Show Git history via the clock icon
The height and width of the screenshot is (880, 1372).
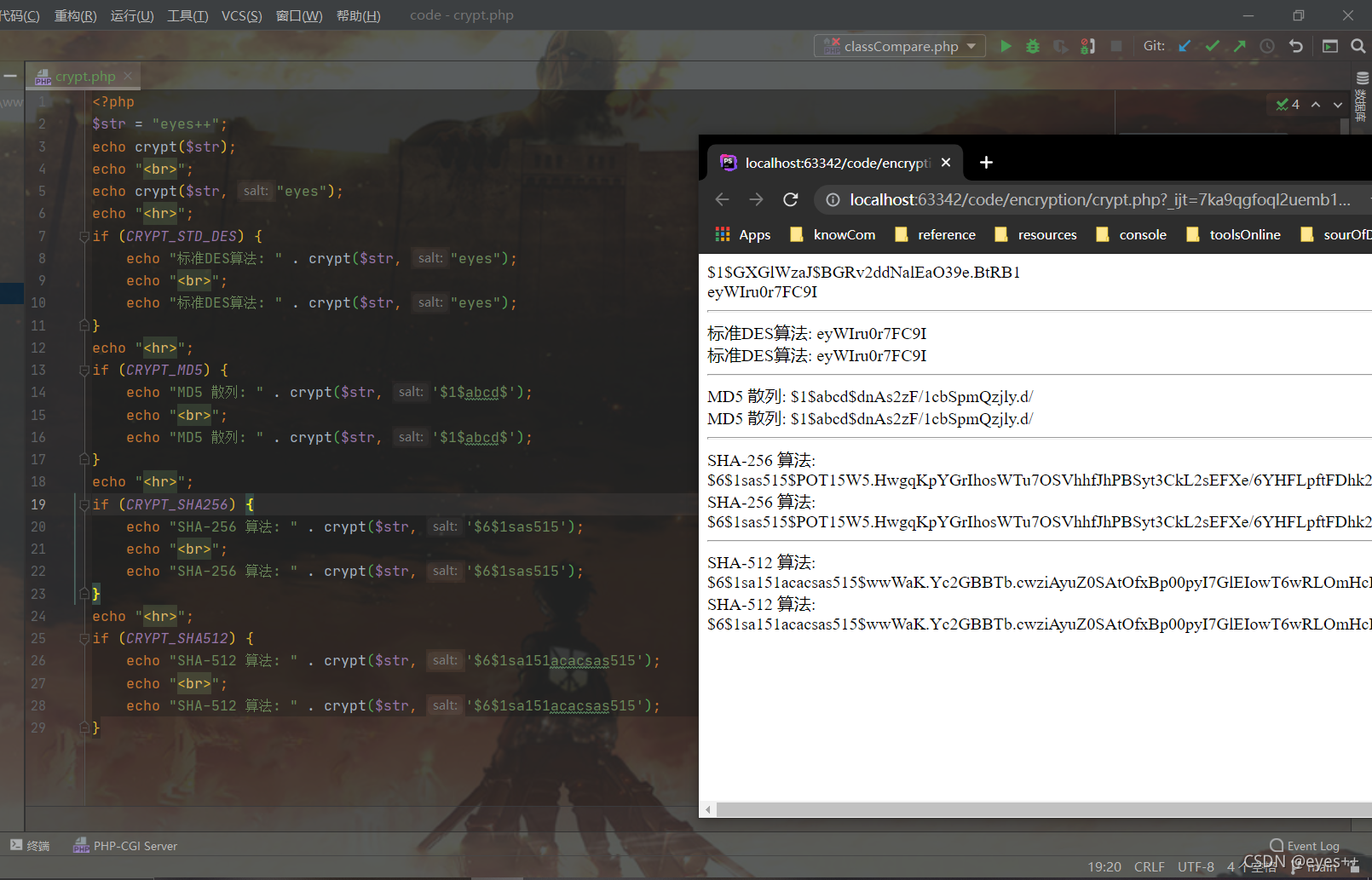click(1267, 46)
